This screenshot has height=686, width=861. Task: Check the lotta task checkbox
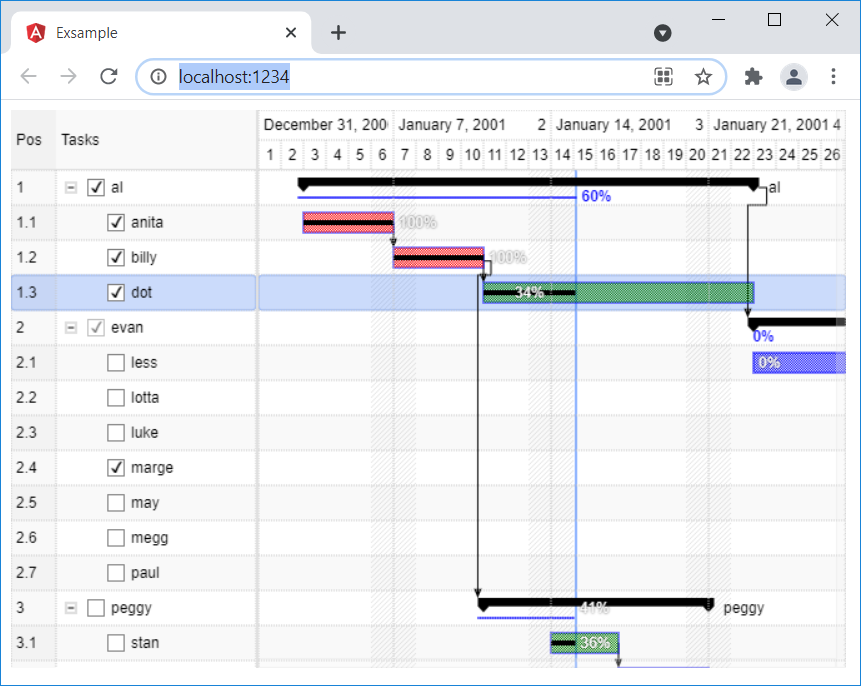pyautogui.click(x=116, y=398)
